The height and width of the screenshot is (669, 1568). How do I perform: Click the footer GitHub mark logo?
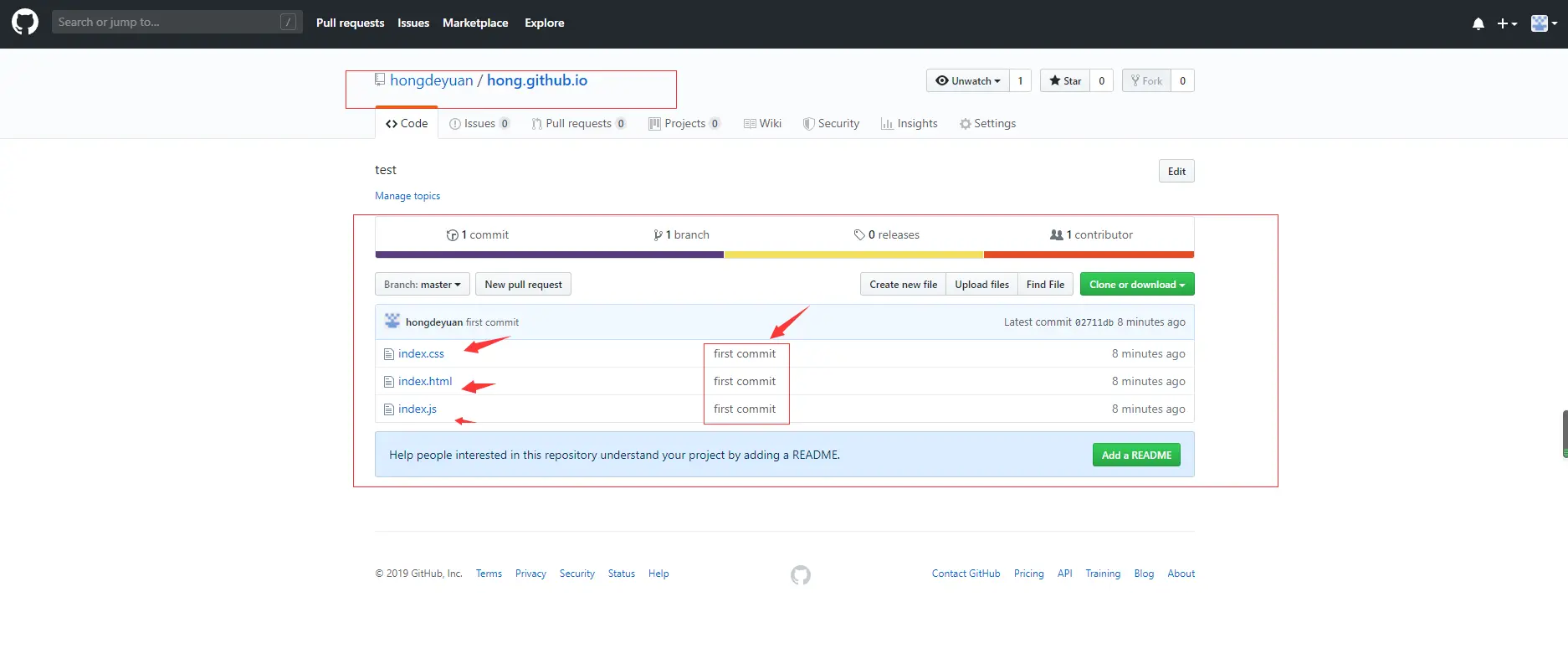pyautogui.click(x=801, y=574)
